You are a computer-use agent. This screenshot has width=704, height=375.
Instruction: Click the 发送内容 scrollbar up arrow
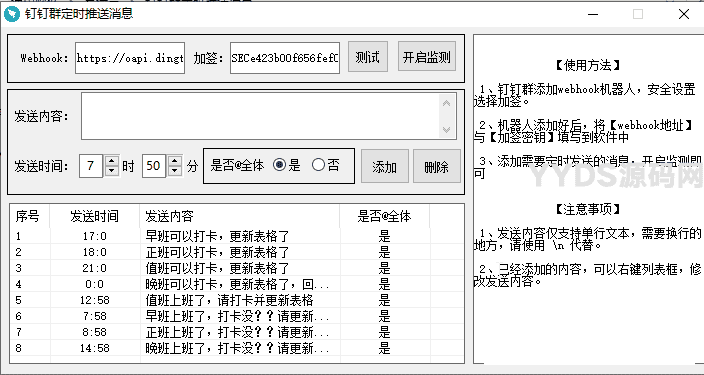coord(446,103)
